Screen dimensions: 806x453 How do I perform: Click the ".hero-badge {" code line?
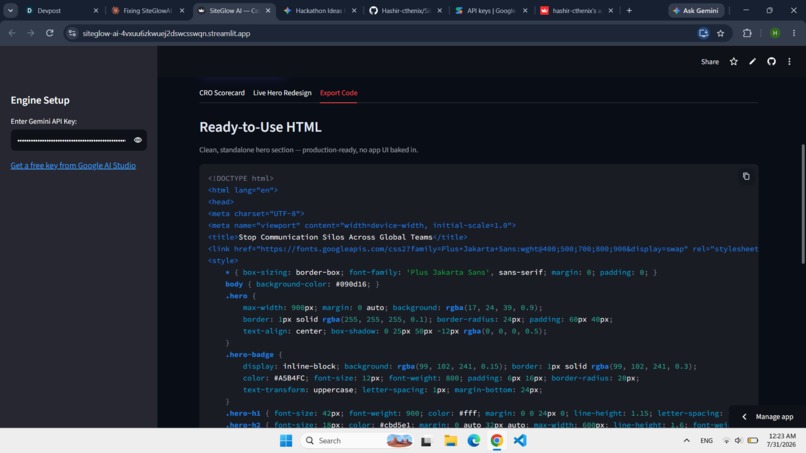pos(254,355)
